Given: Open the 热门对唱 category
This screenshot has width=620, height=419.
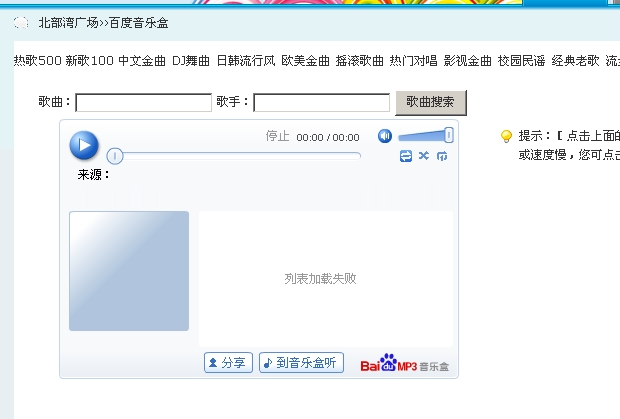Looking at the screenshot, I should point(413,61).
